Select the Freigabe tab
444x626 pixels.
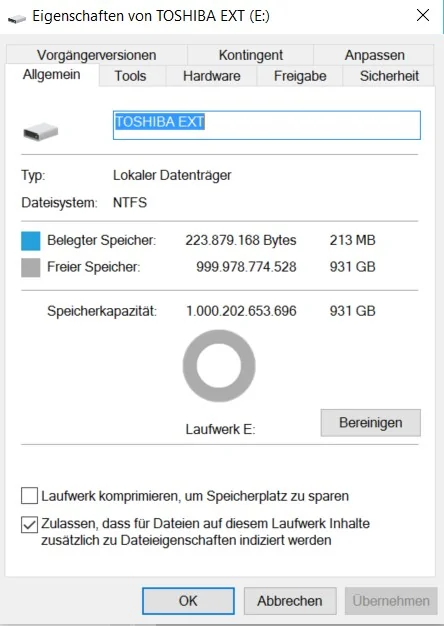pos(300,76)
